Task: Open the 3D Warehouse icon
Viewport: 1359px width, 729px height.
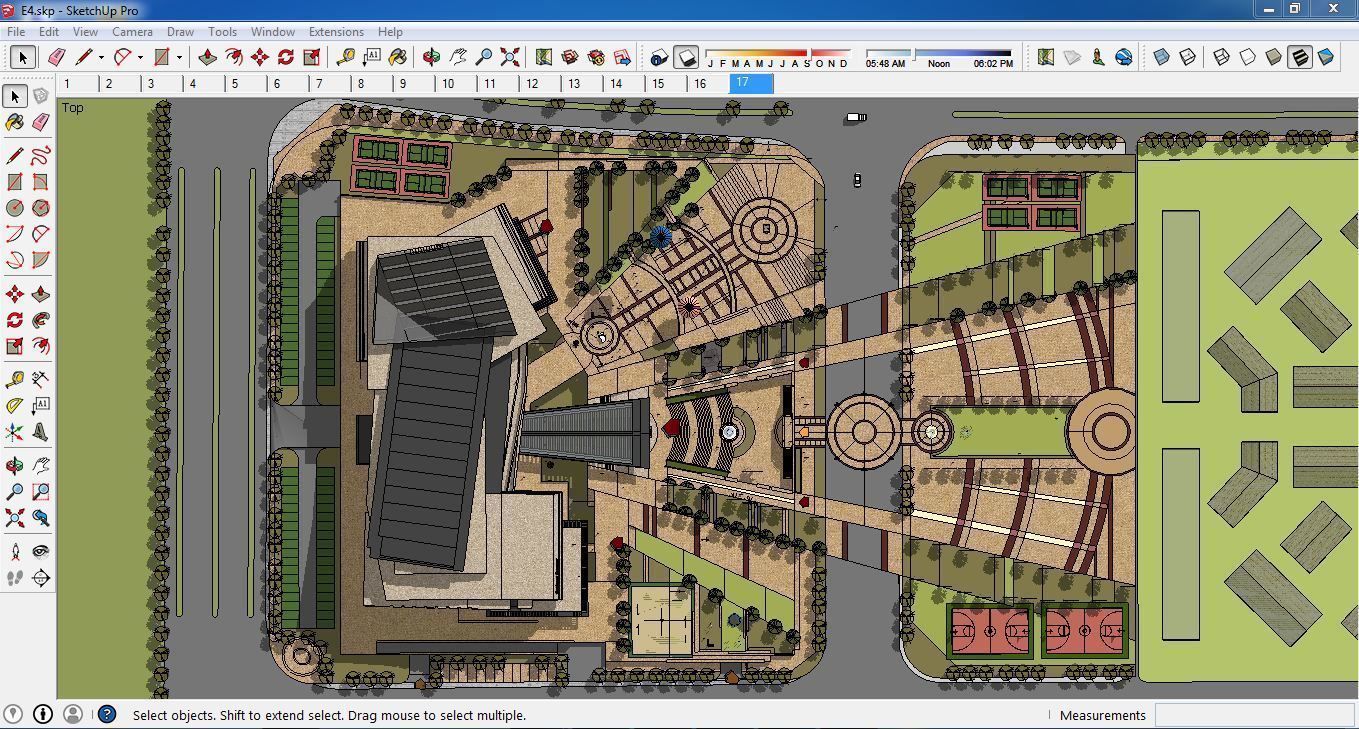Action: coord(570,57)
